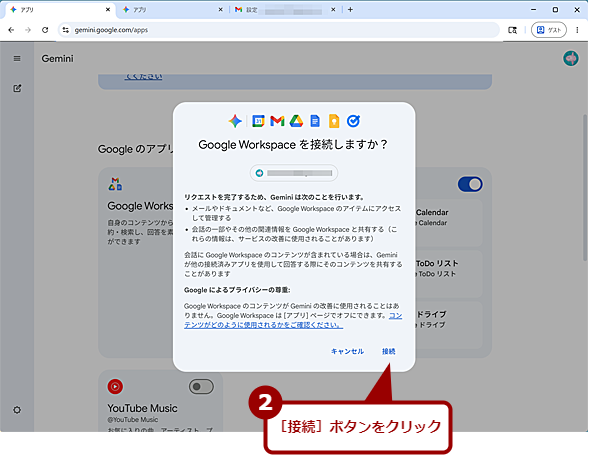Click the address bar showing gemini.google.com/apps

pyautogui.click(x=279, y=30)
